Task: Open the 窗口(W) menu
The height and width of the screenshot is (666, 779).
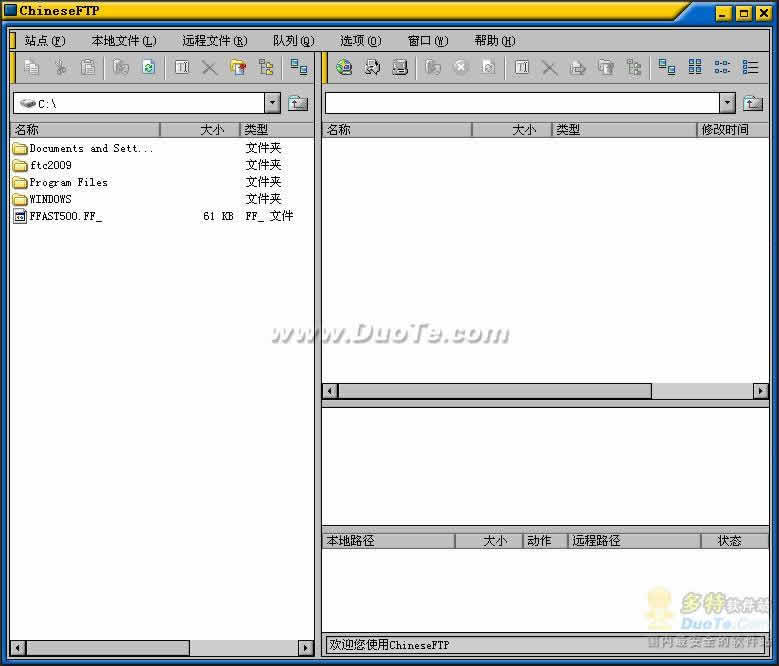Action: click(x=428, y=41)
